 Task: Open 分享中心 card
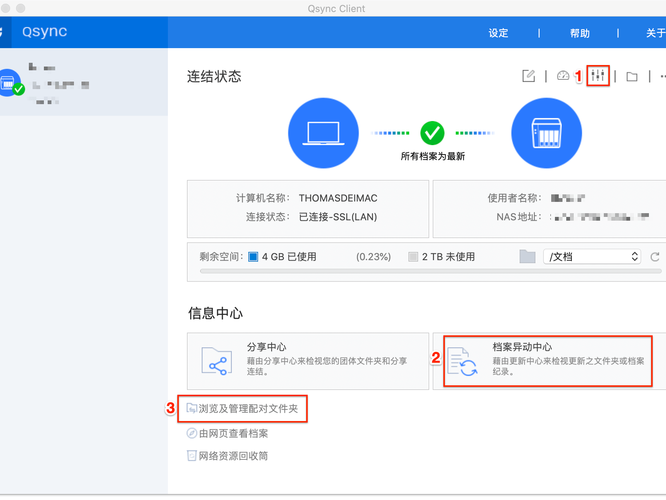pos(308,361)
